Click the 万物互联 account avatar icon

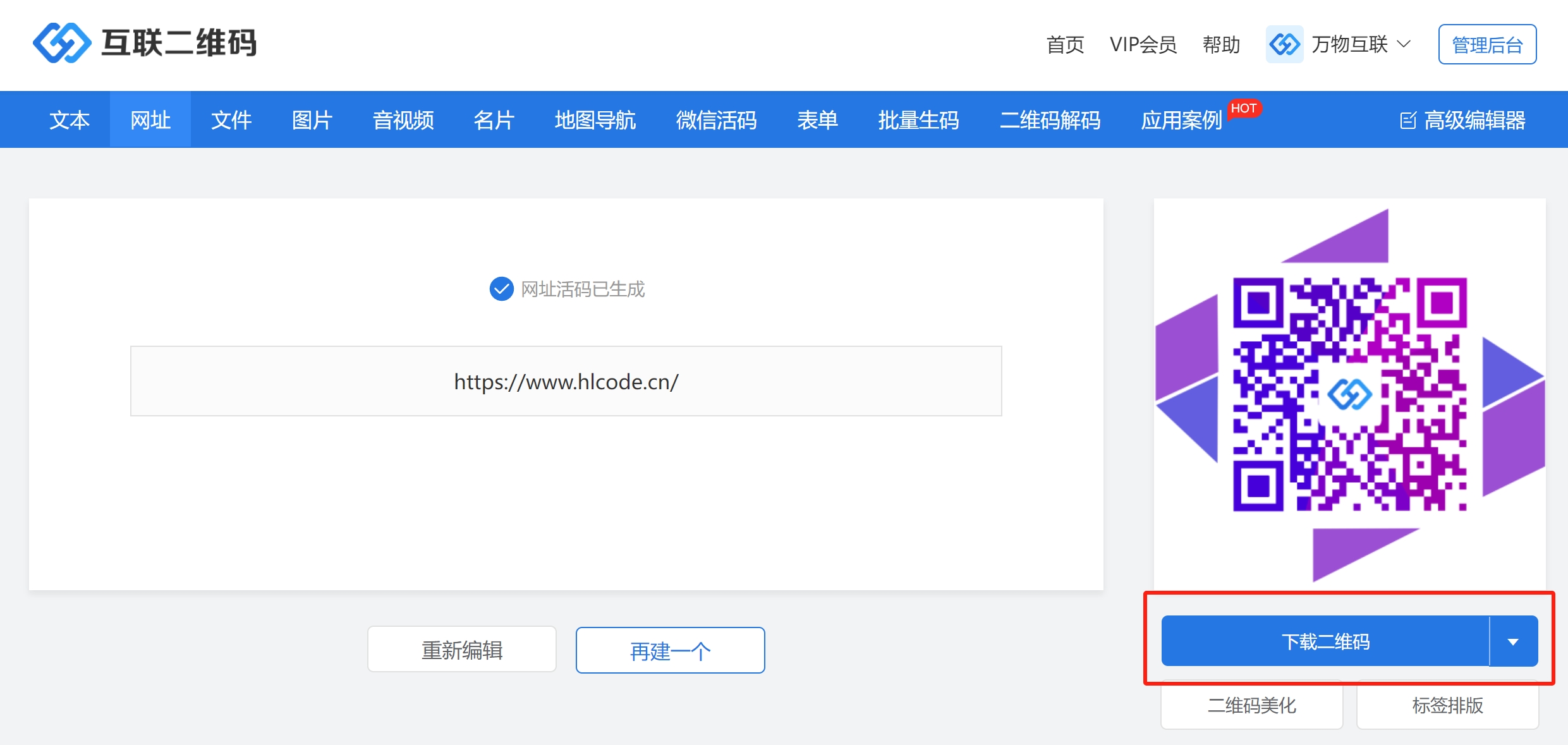pyautogui.click(x=1284, y=44)
